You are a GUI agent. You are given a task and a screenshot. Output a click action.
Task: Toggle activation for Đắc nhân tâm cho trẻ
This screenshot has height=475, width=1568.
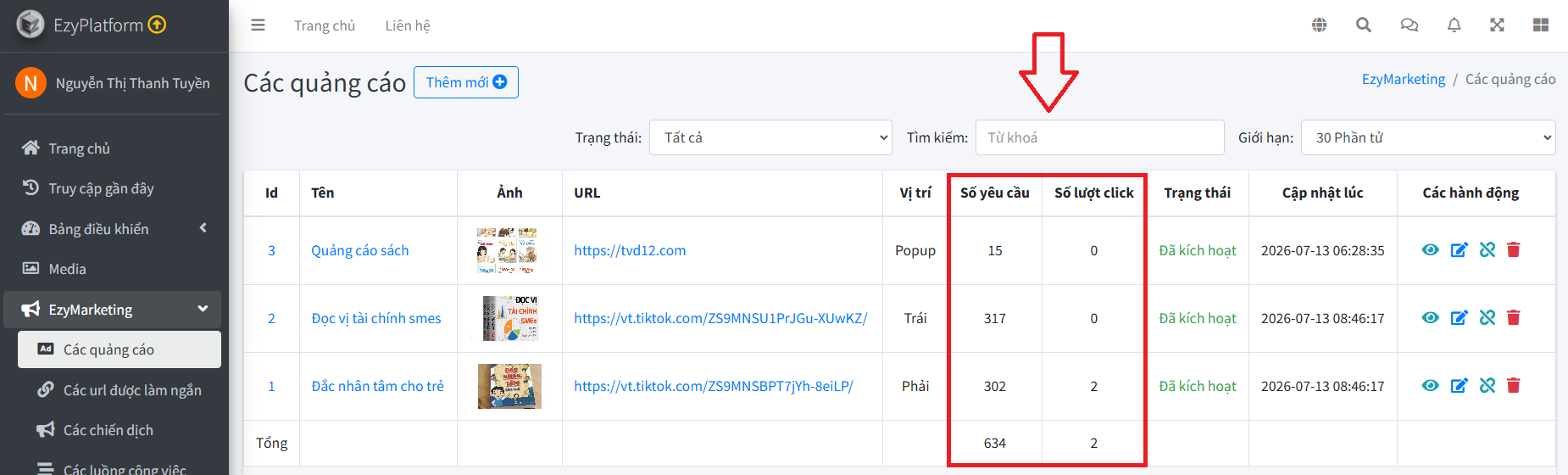1487,386
